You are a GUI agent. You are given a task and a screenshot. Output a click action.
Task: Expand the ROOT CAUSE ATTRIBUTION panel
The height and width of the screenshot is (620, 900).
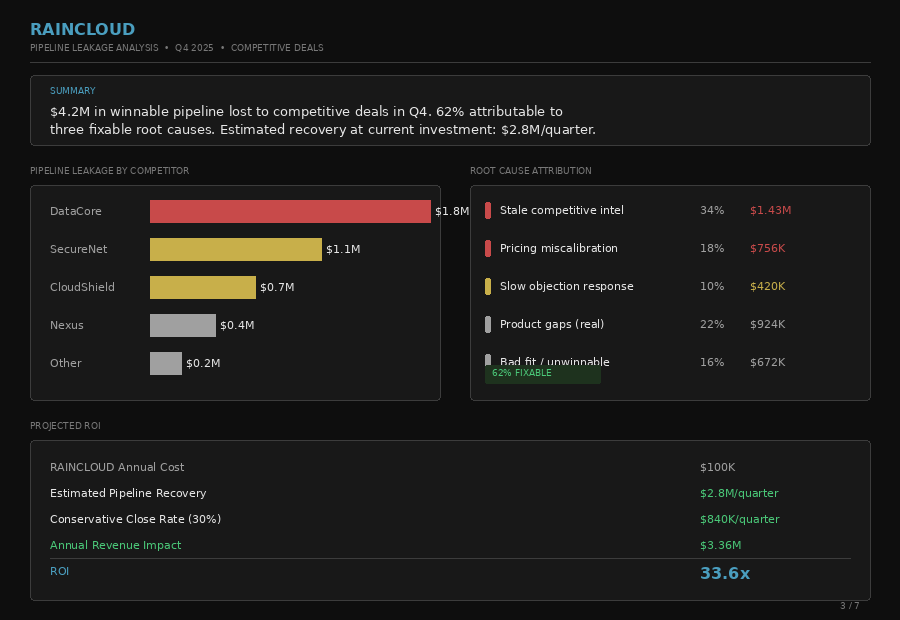(x=530, y=171)
